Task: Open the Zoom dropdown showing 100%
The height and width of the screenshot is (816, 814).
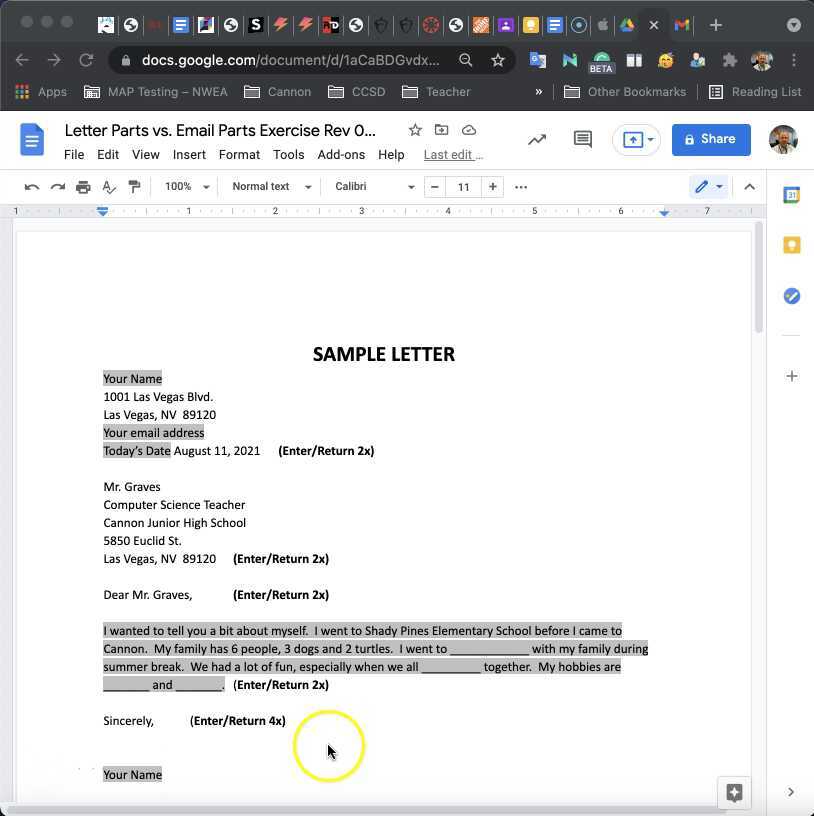Action: coord(185,186)
